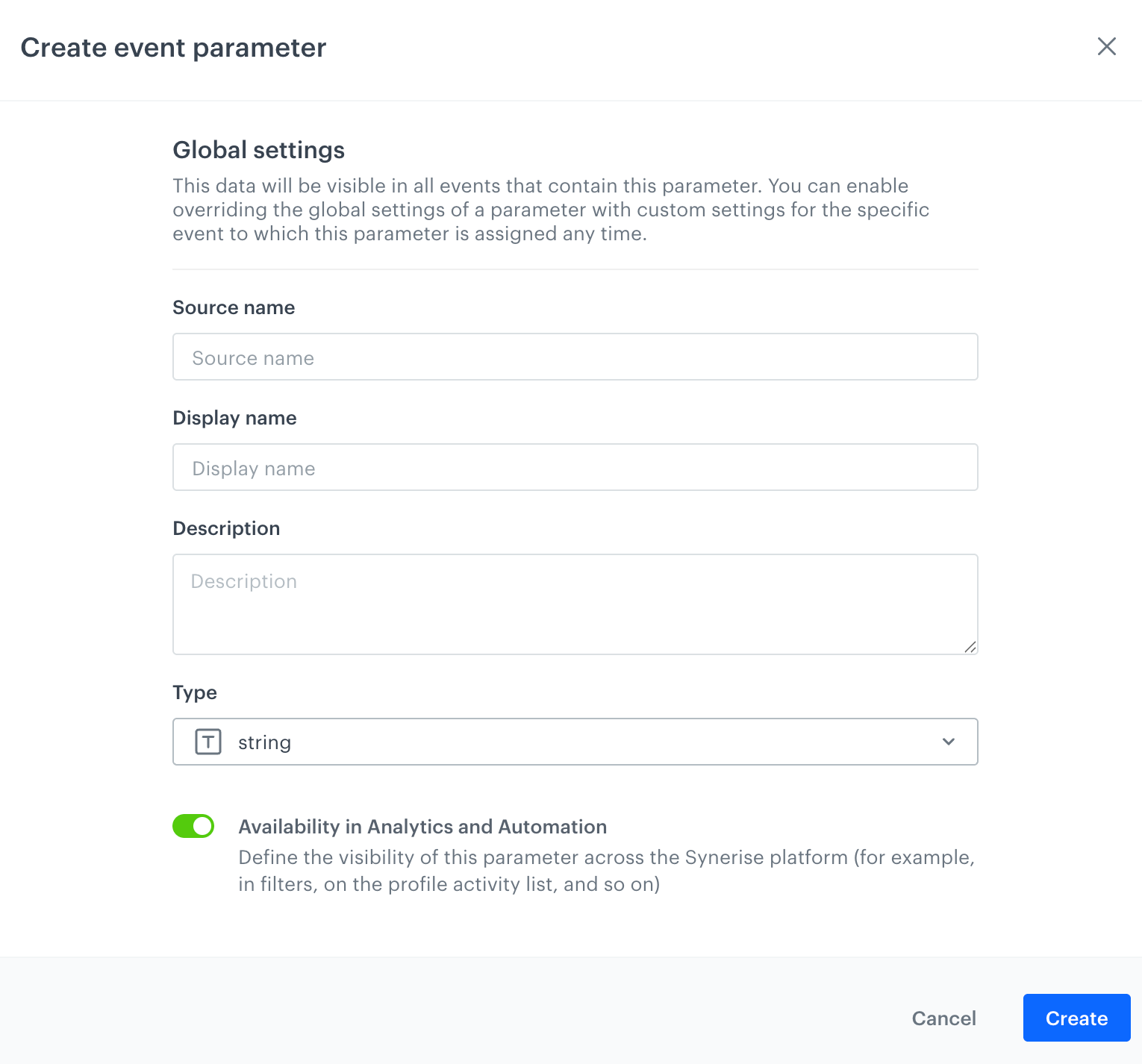Cancel the event parameter creation
1142x1064 pixels.
coord(943,1018)
